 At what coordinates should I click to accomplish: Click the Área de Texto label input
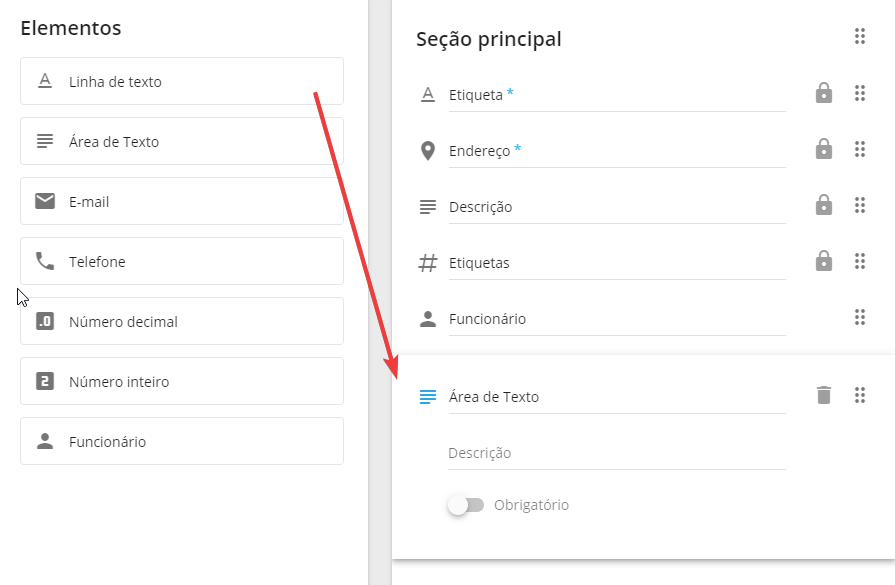click(x=616, y=397)
